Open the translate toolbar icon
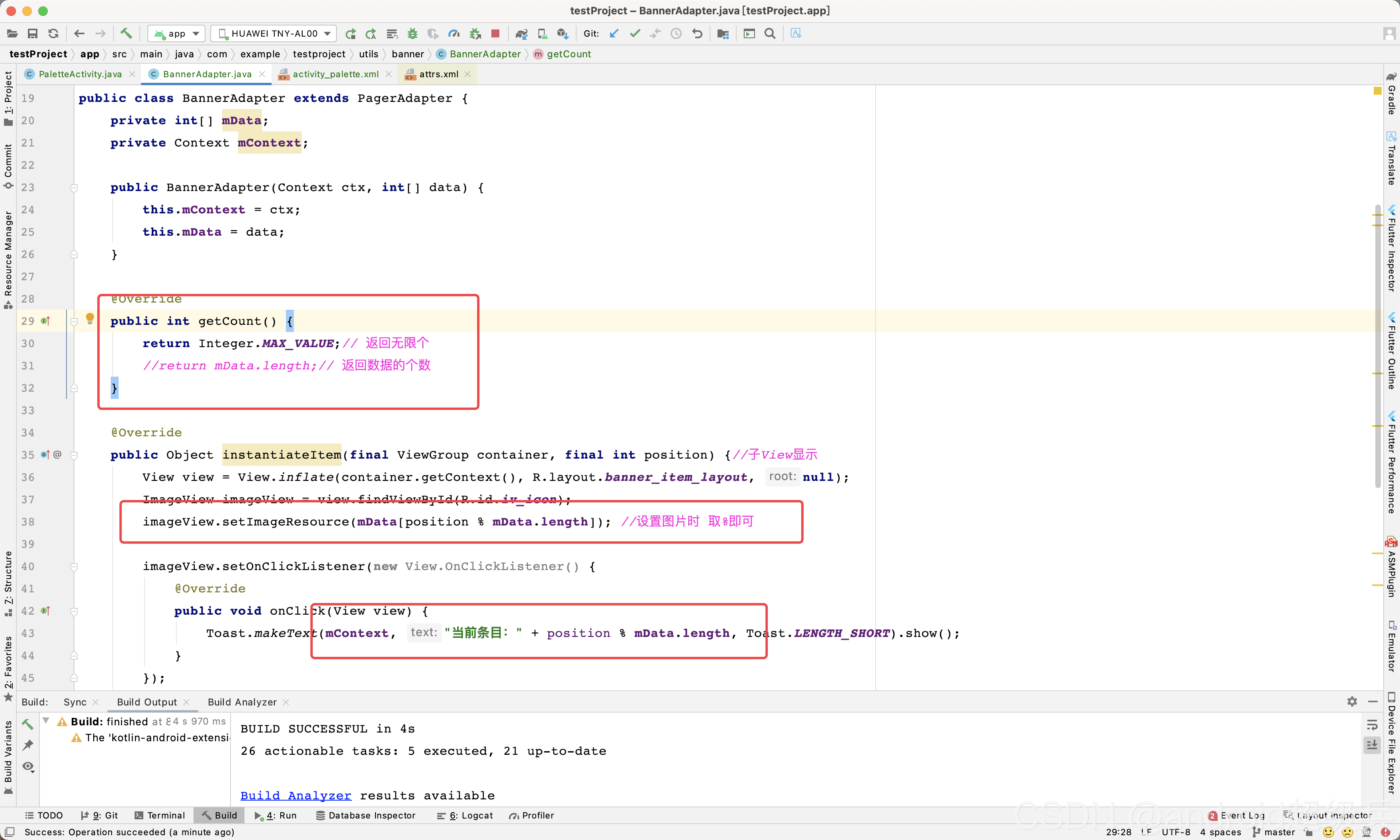The height and width of the screenshot is (840, 1400). 796,33
